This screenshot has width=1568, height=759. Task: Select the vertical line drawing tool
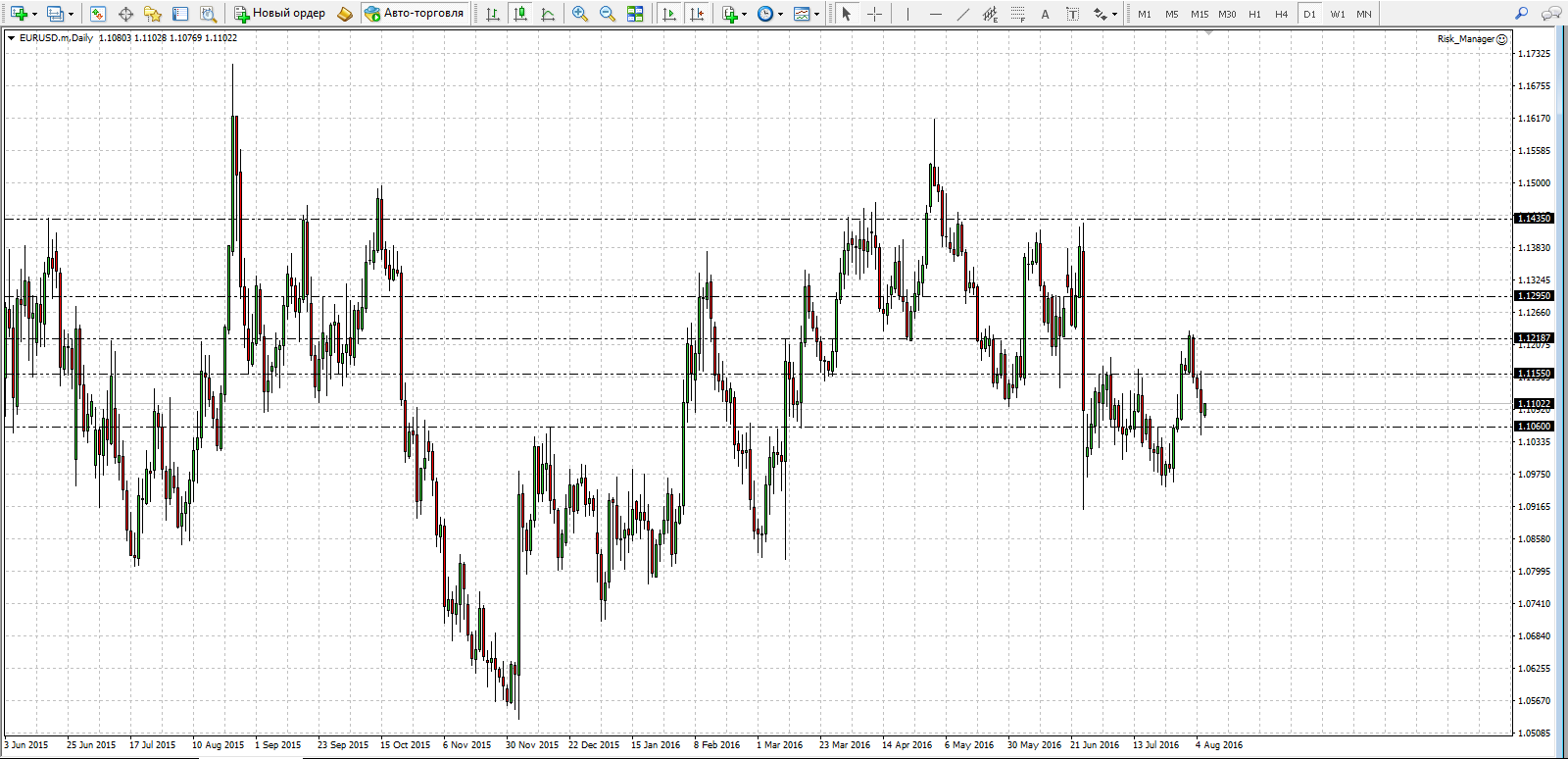[x=907, y=14]
